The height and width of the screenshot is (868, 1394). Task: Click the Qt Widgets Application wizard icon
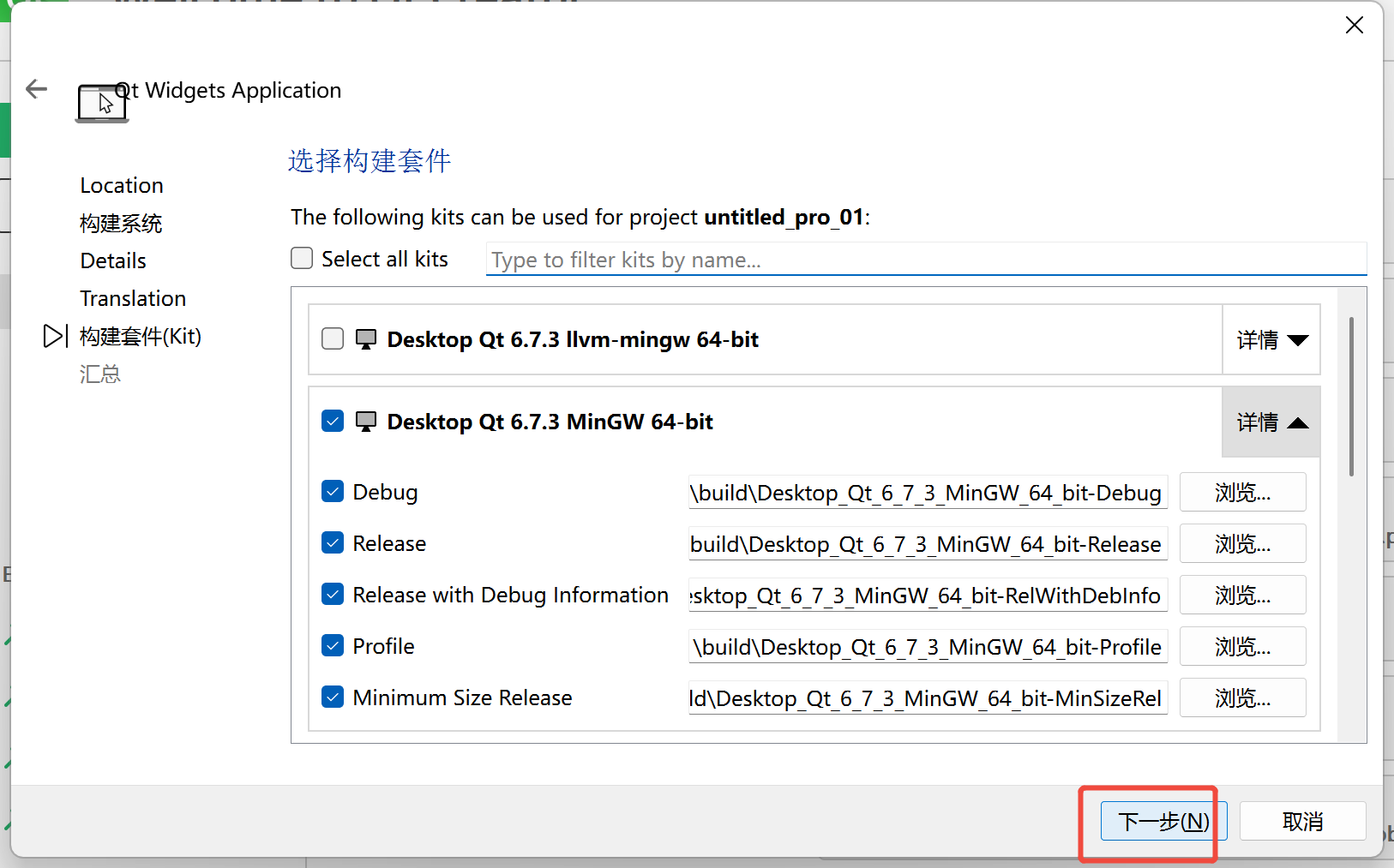tap(102, 103)
